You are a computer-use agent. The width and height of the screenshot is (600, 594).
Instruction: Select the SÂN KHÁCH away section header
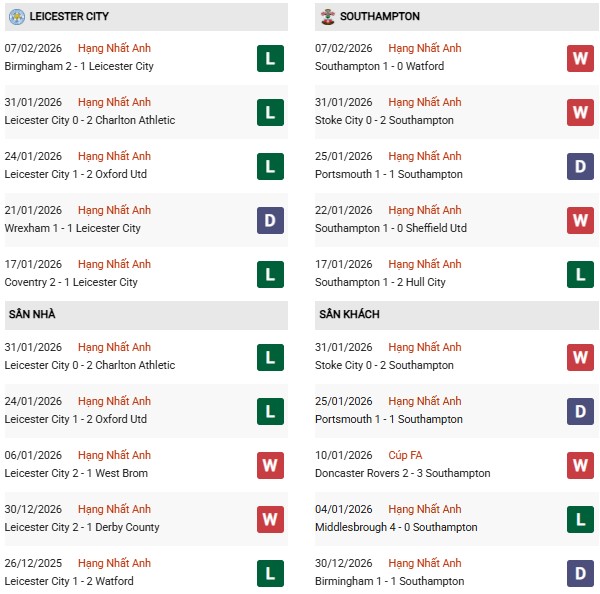pyautogui.click(x=349, y=314)
